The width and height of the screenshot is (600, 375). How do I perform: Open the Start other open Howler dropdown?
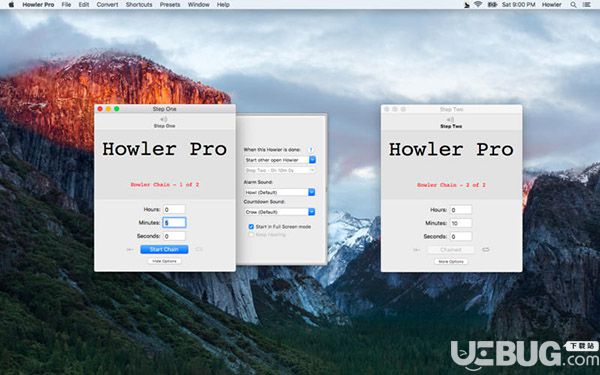point(280,160)
